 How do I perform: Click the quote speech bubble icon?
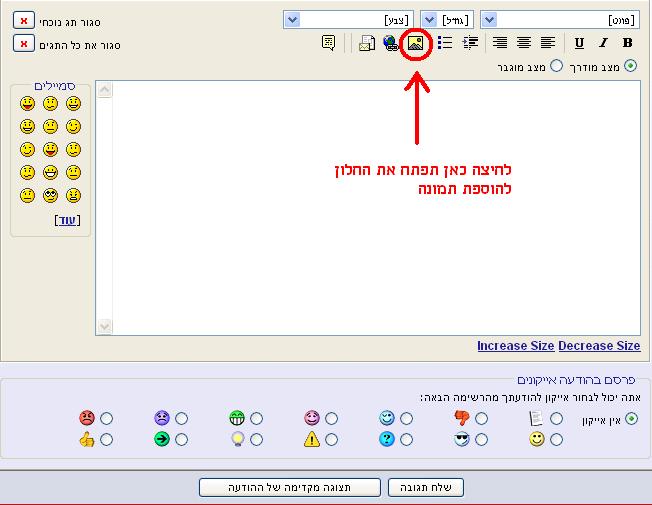tap(328, 43)
